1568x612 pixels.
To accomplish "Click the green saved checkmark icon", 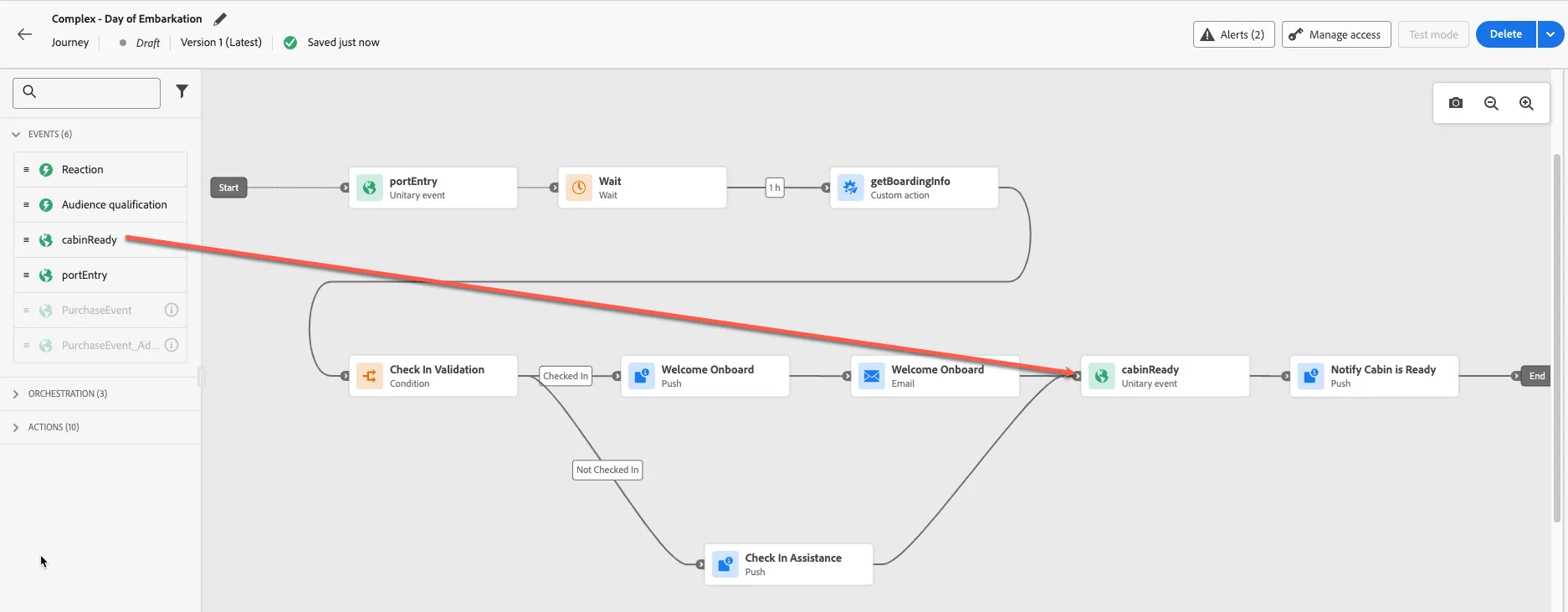I will click(290, 43).
